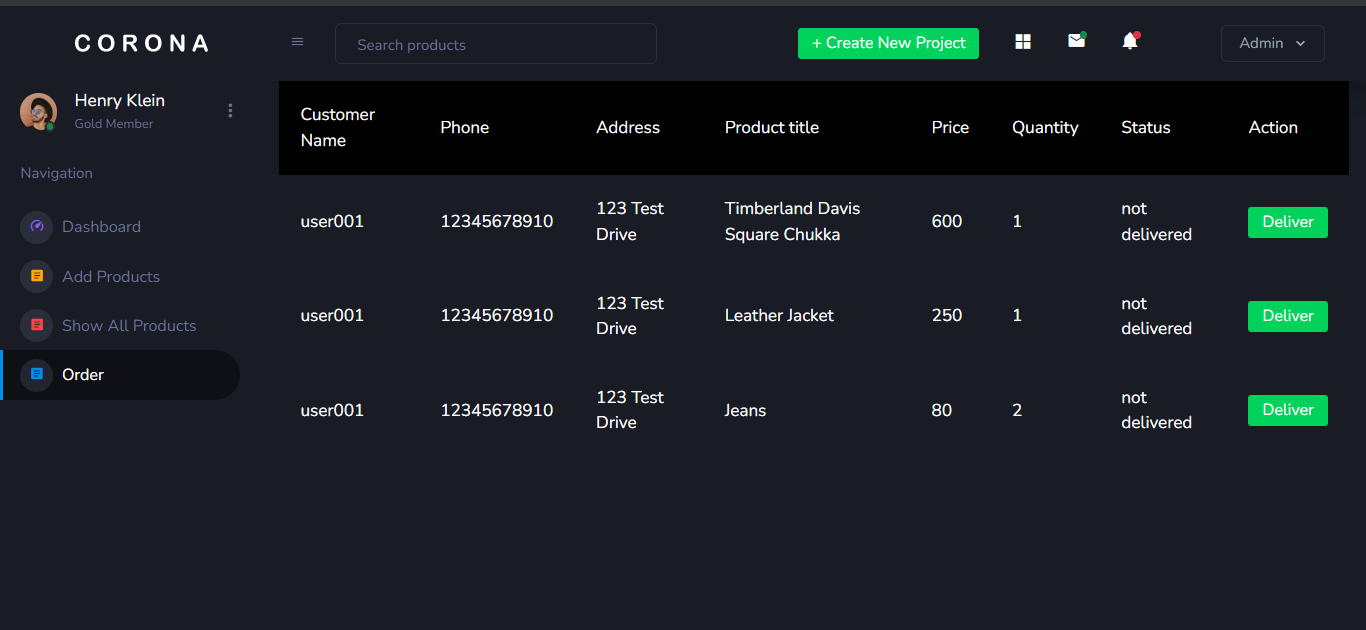Click the Add Products icon in the sidebar
Viewport: 1366px width, 630px height.
coord(36,276)
